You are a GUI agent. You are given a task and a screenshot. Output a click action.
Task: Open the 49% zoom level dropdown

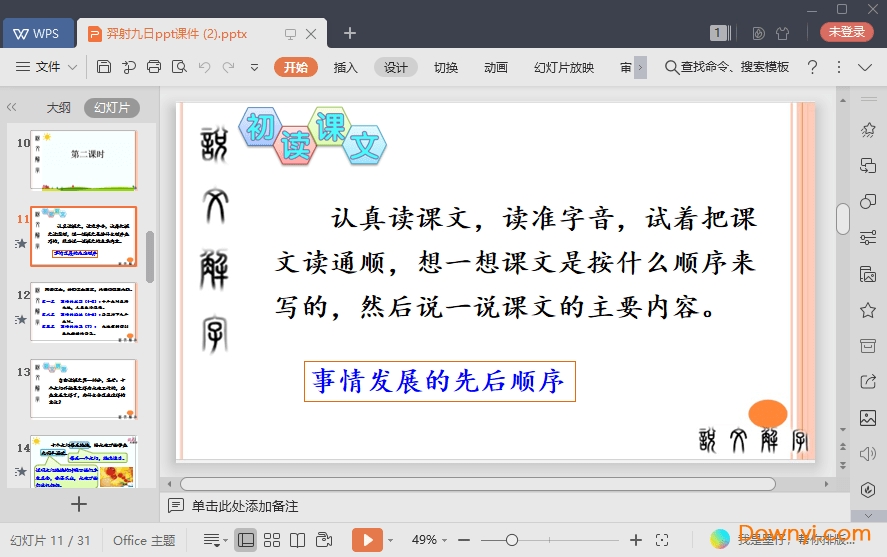coord(429,540)
